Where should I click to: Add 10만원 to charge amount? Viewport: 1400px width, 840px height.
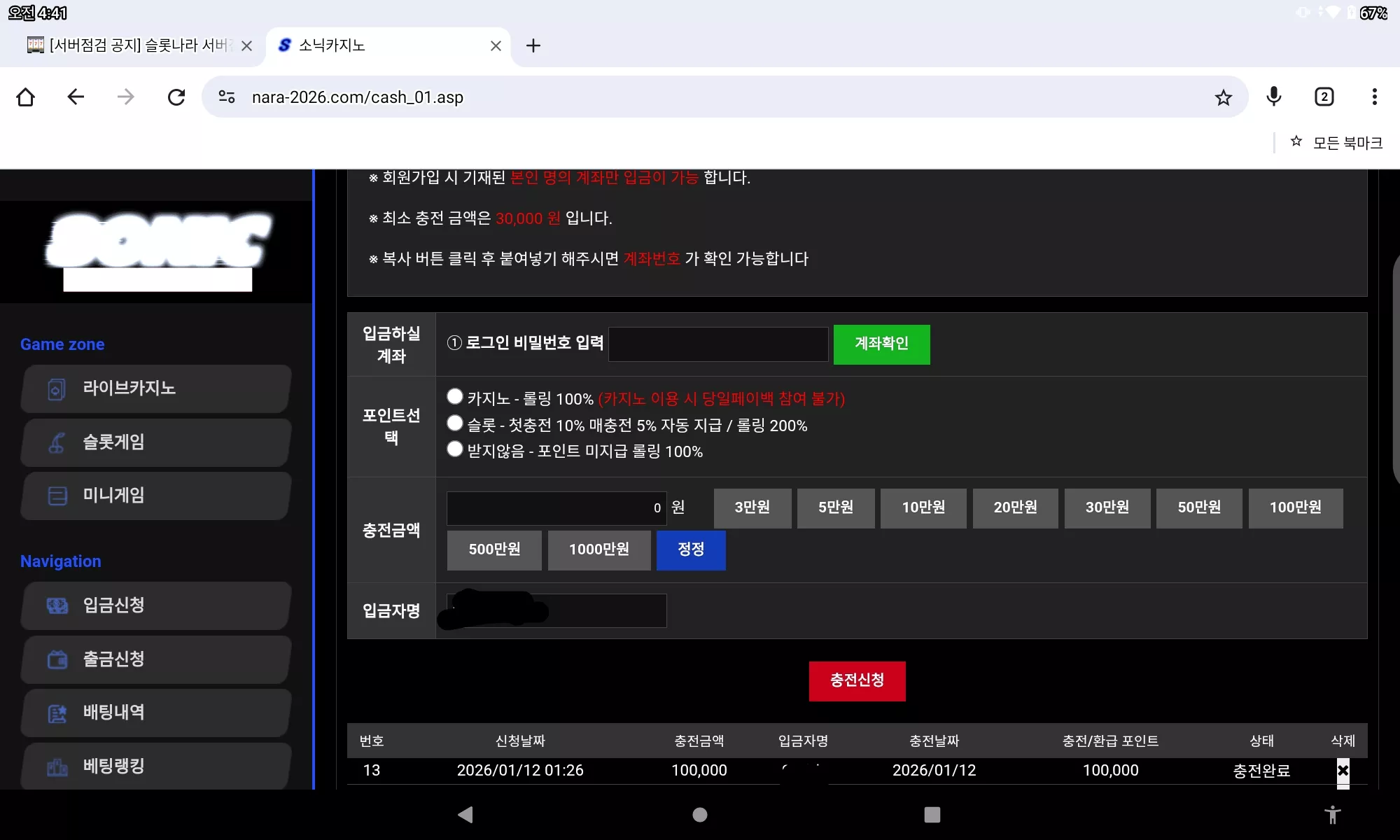tap(923, 507)
